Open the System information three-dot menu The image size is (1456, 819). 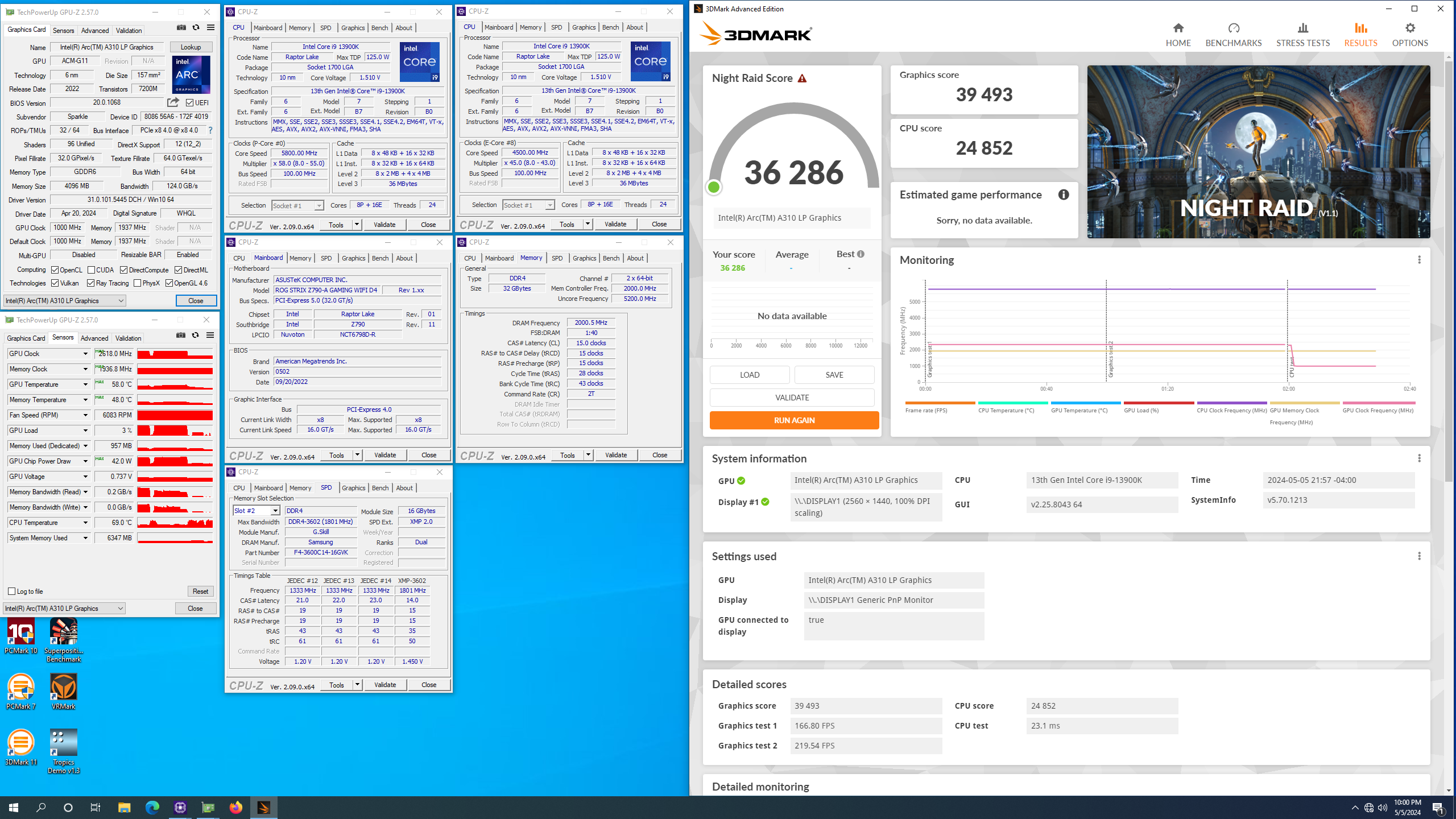tap(1419, 458)
